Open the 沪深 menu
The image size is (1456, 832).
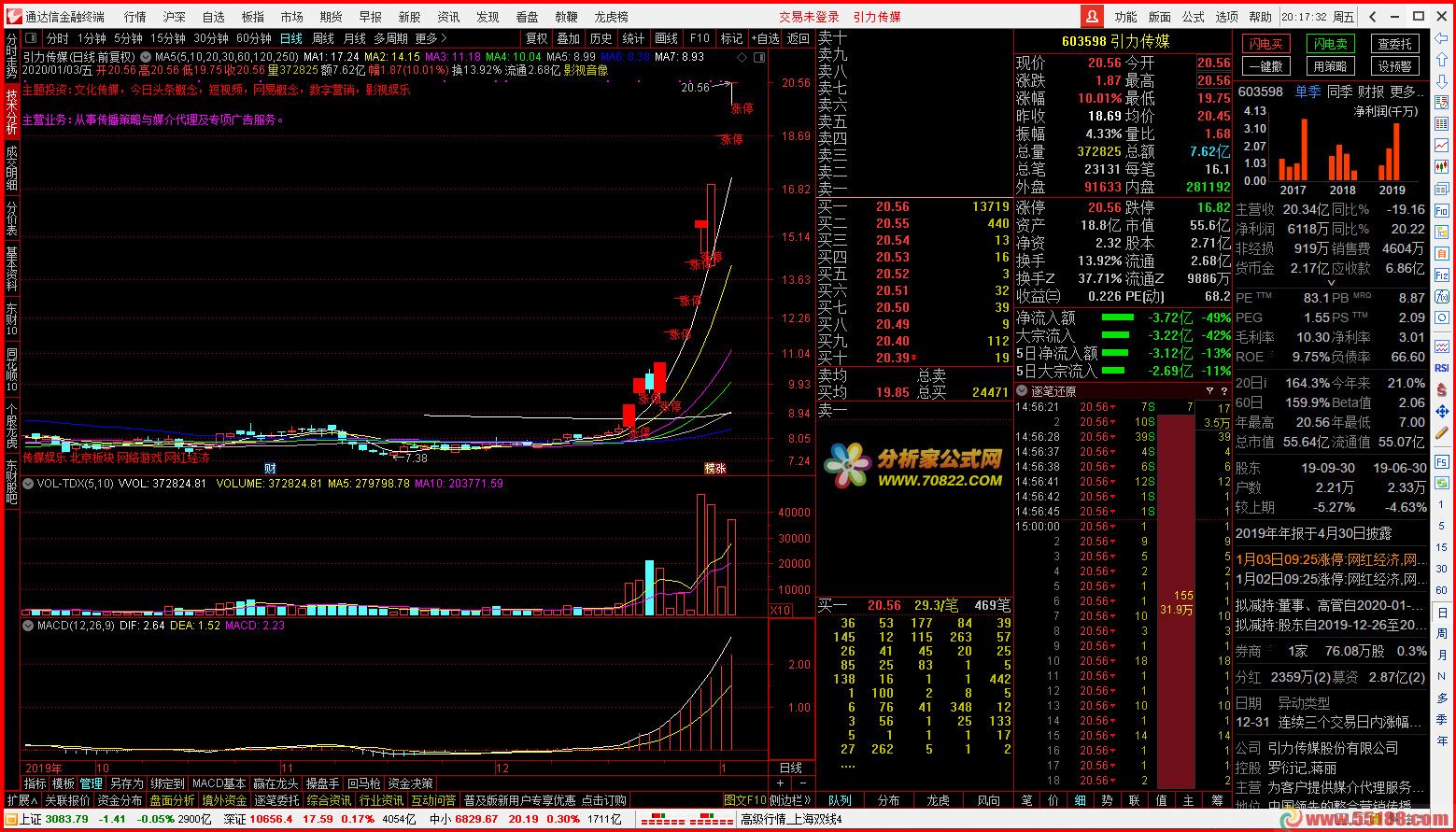click(x=175, y=17)
